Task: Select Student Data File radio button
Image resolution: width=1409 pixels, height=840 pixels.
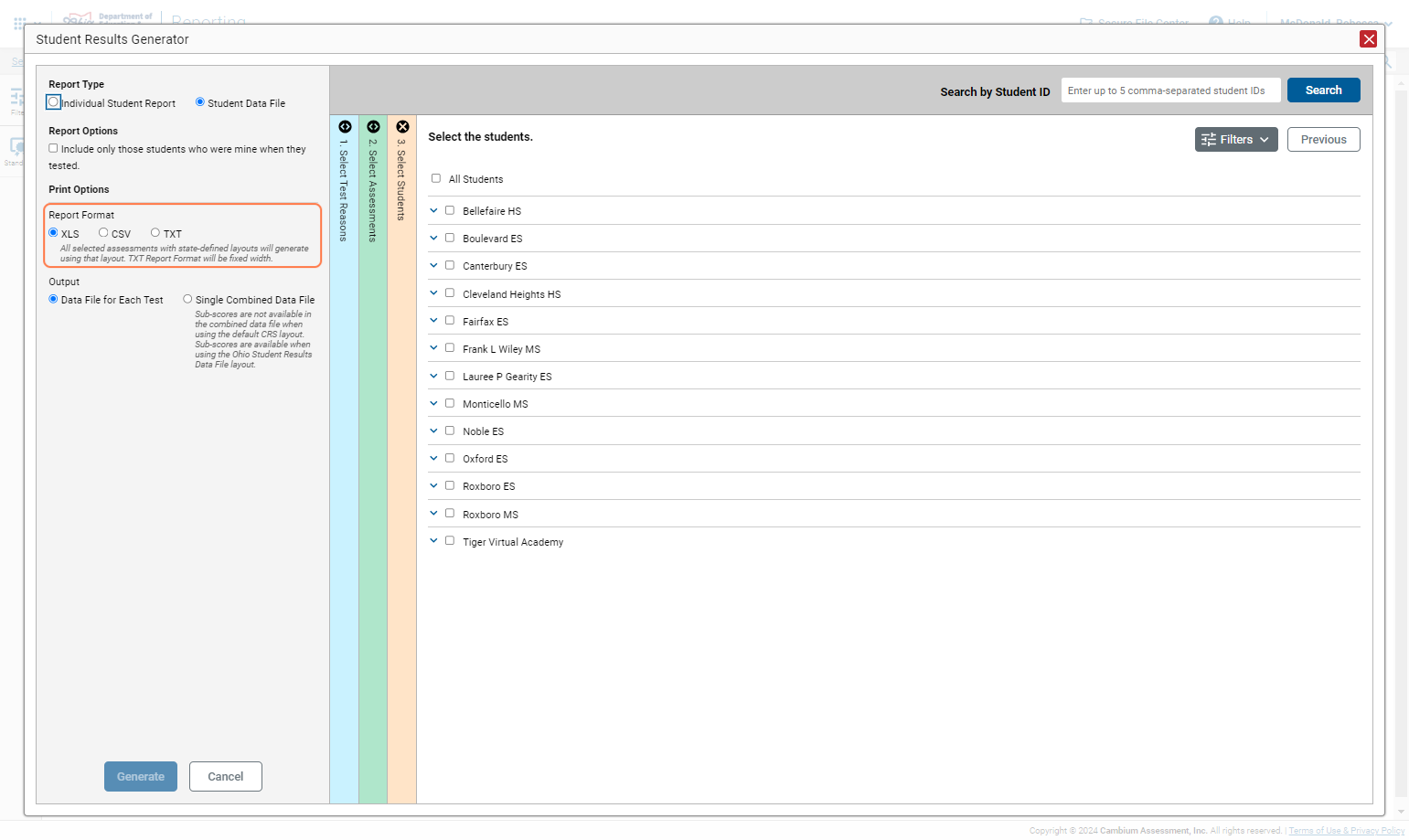Action: click(x=200, y=102)
